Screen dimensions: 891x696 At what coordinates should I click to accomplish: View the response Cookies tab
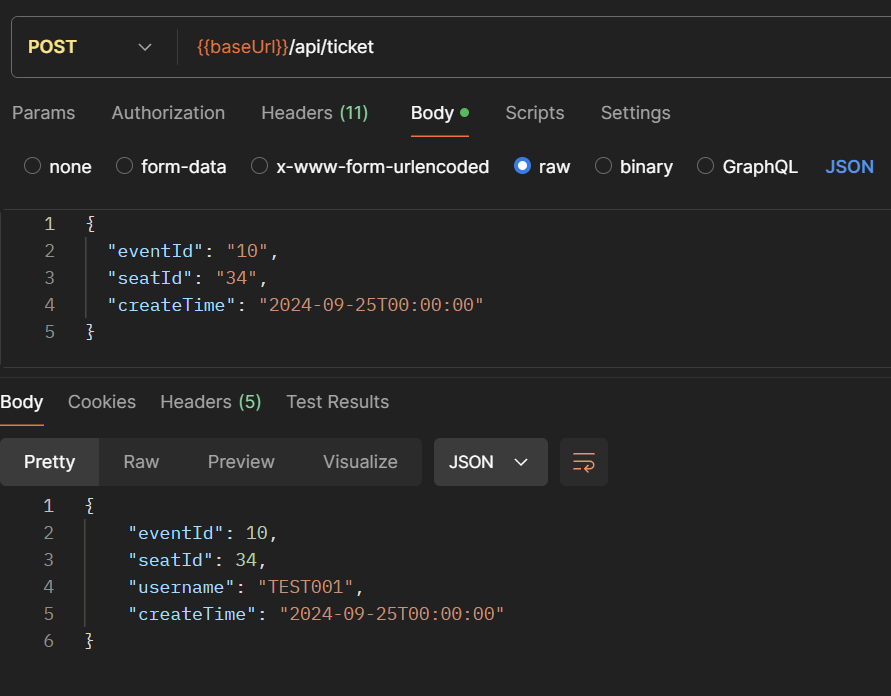[102, 402]
